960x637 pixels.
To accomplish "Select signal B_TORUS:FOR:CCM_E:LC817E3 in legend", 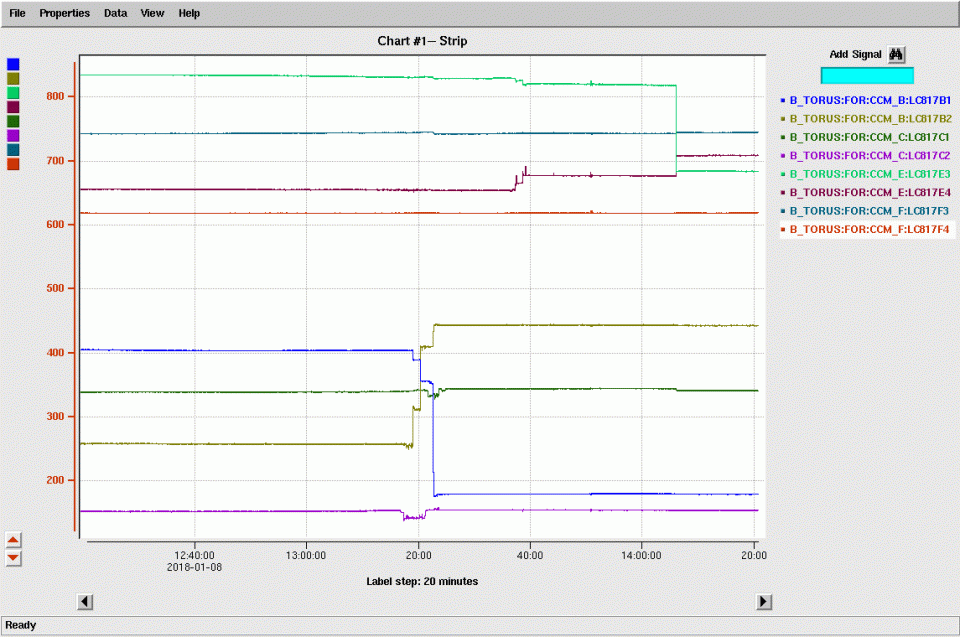I will (866, 174).
